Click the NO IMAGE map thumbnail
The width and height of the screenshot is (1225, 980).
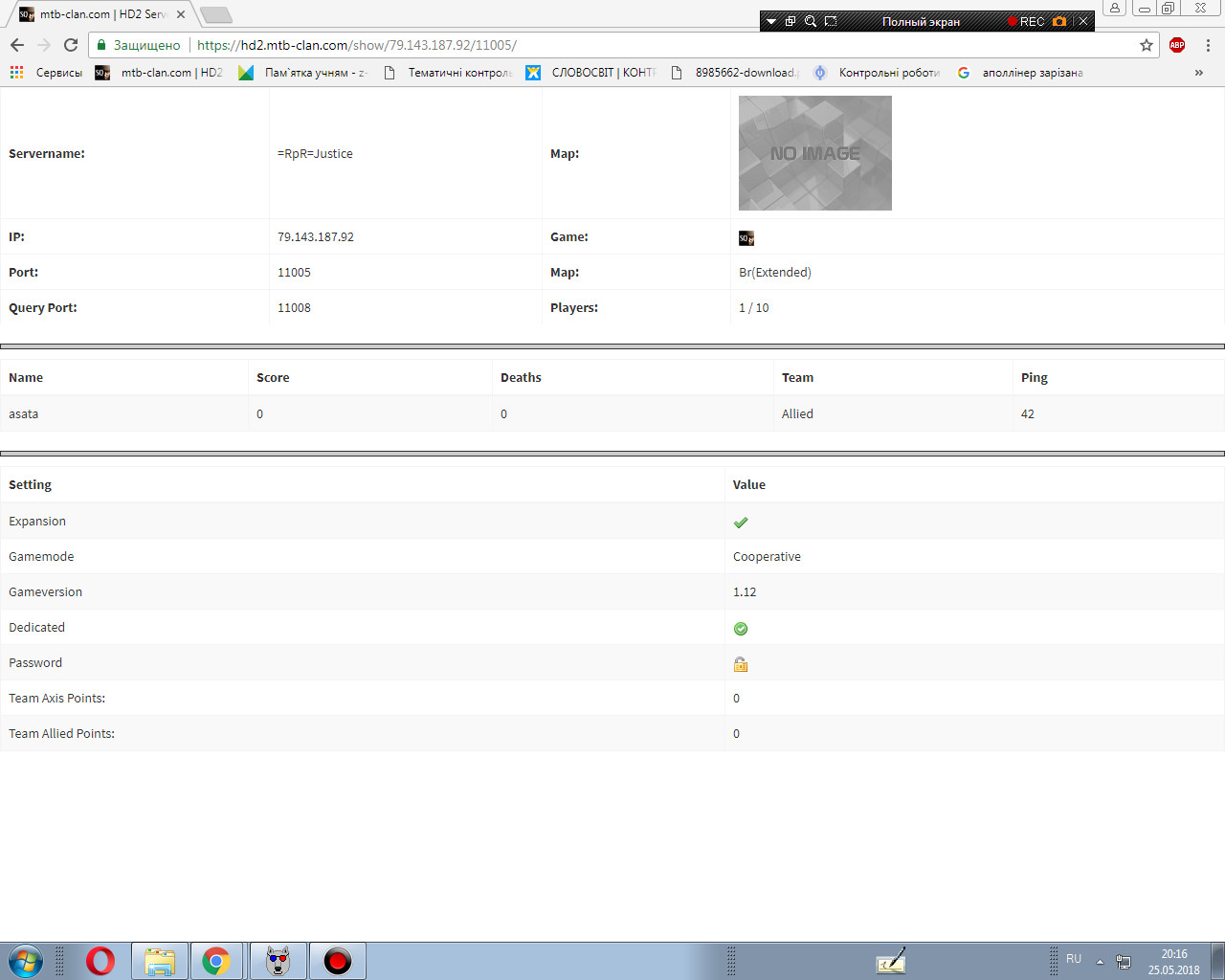tap(815, 153)
